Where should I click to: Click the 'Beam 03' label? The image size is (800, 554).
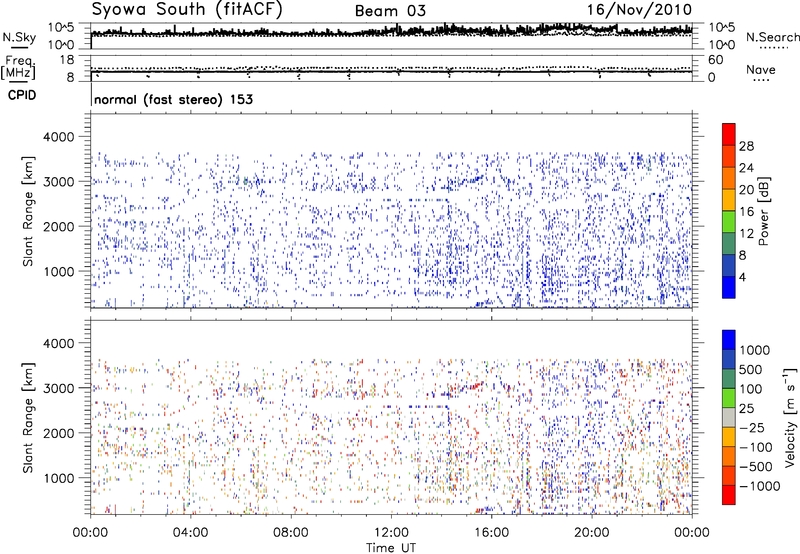[390, 11]
